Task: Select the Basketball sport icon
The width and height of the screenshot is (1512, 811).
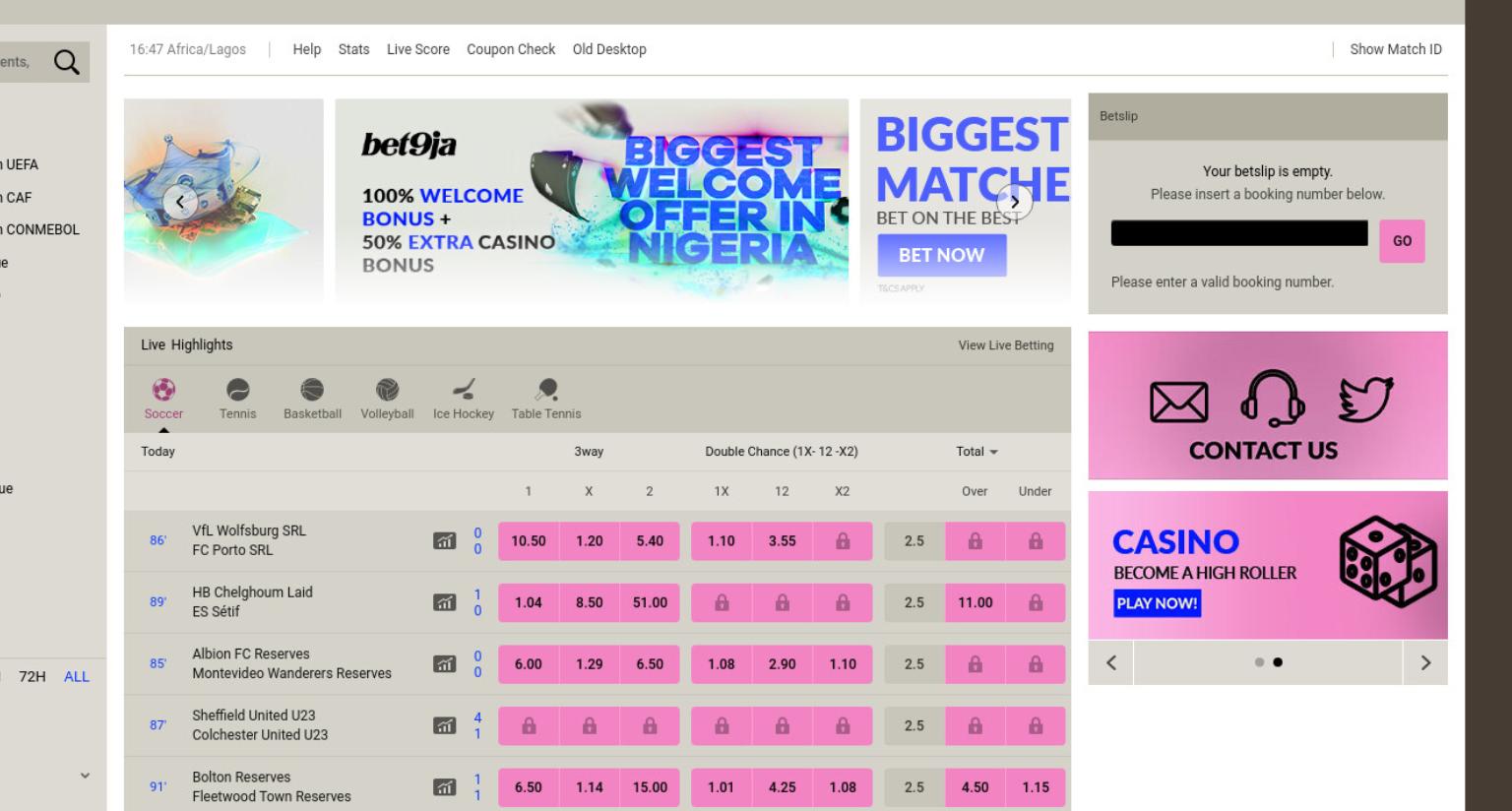Action: pyautogui.click(x=312, y=390)
